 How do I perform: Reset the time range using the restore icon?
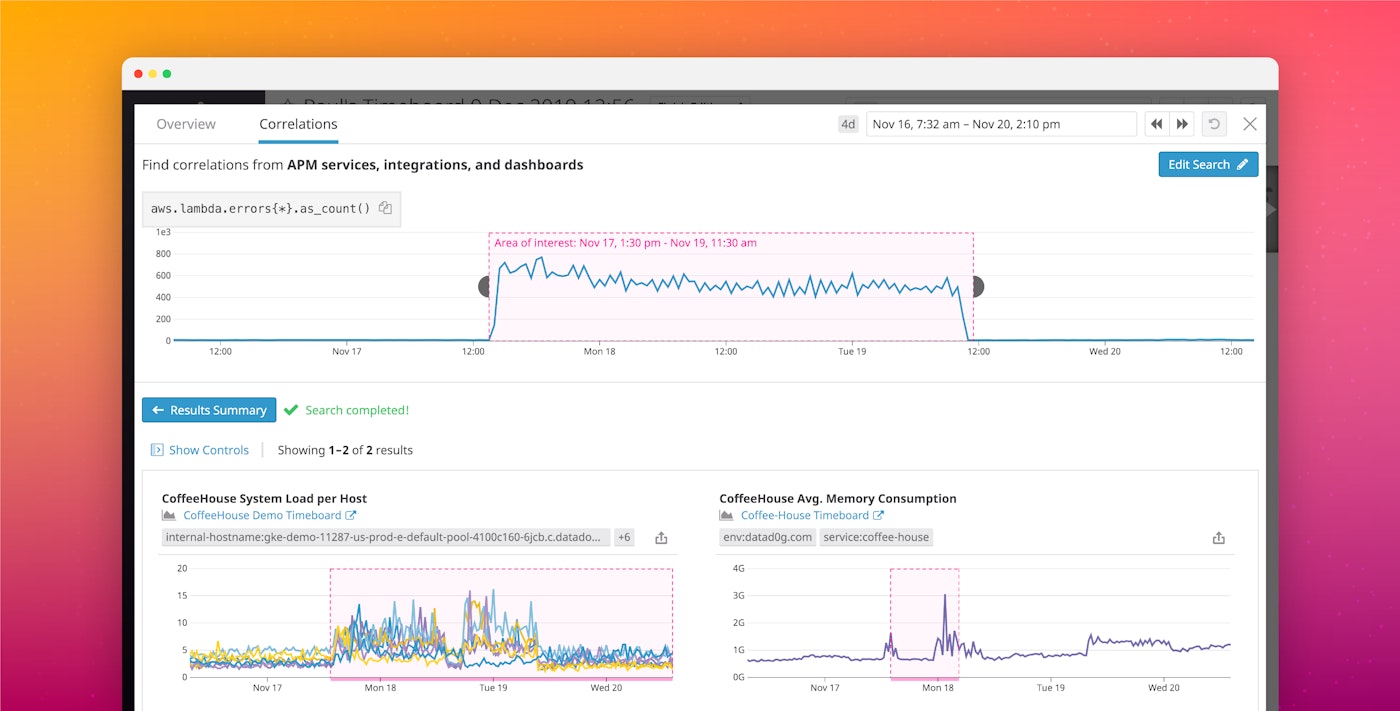coord(1213,123)
